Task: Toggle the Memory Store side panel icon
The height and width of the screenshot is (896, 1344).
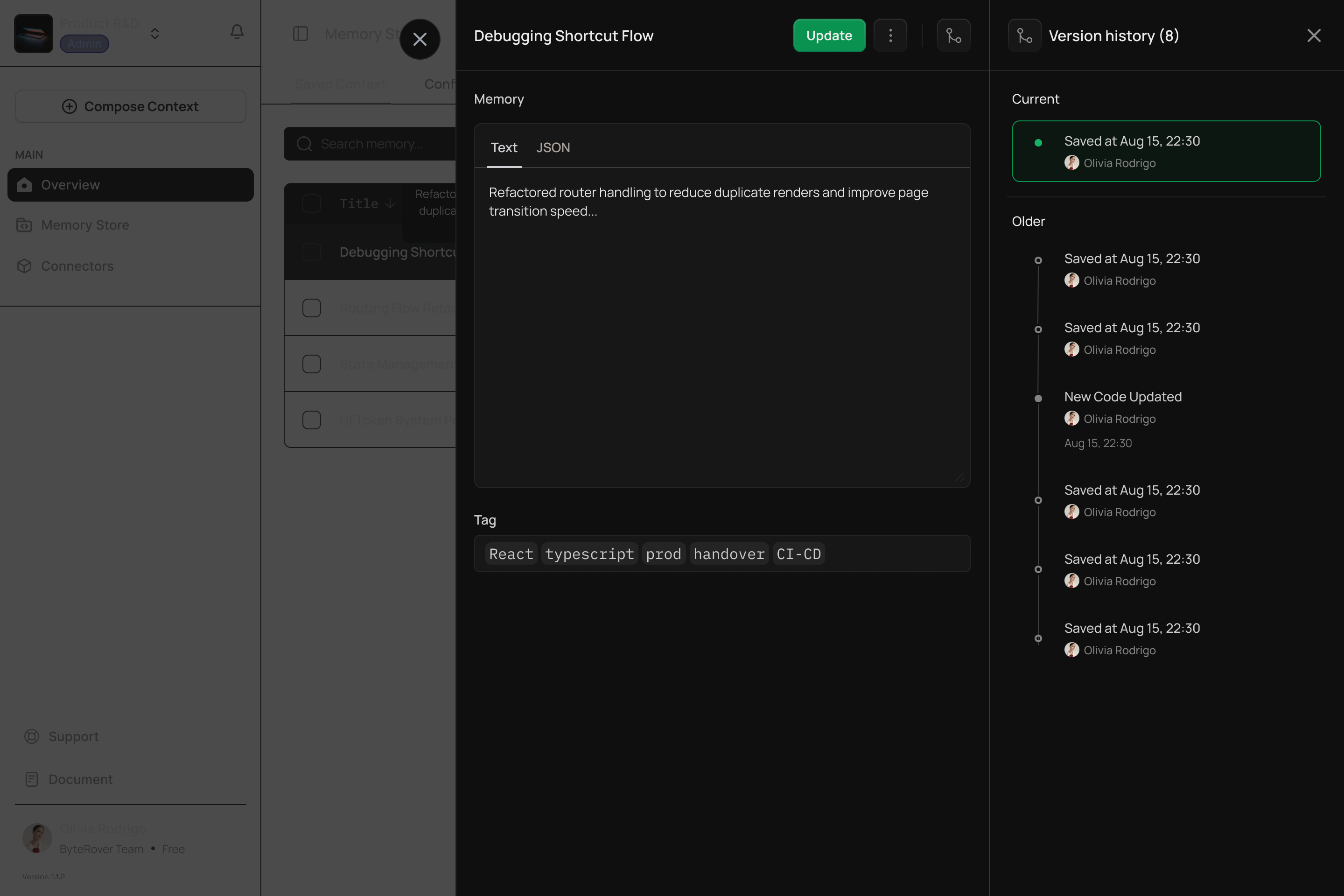Action: pos(301,34)
